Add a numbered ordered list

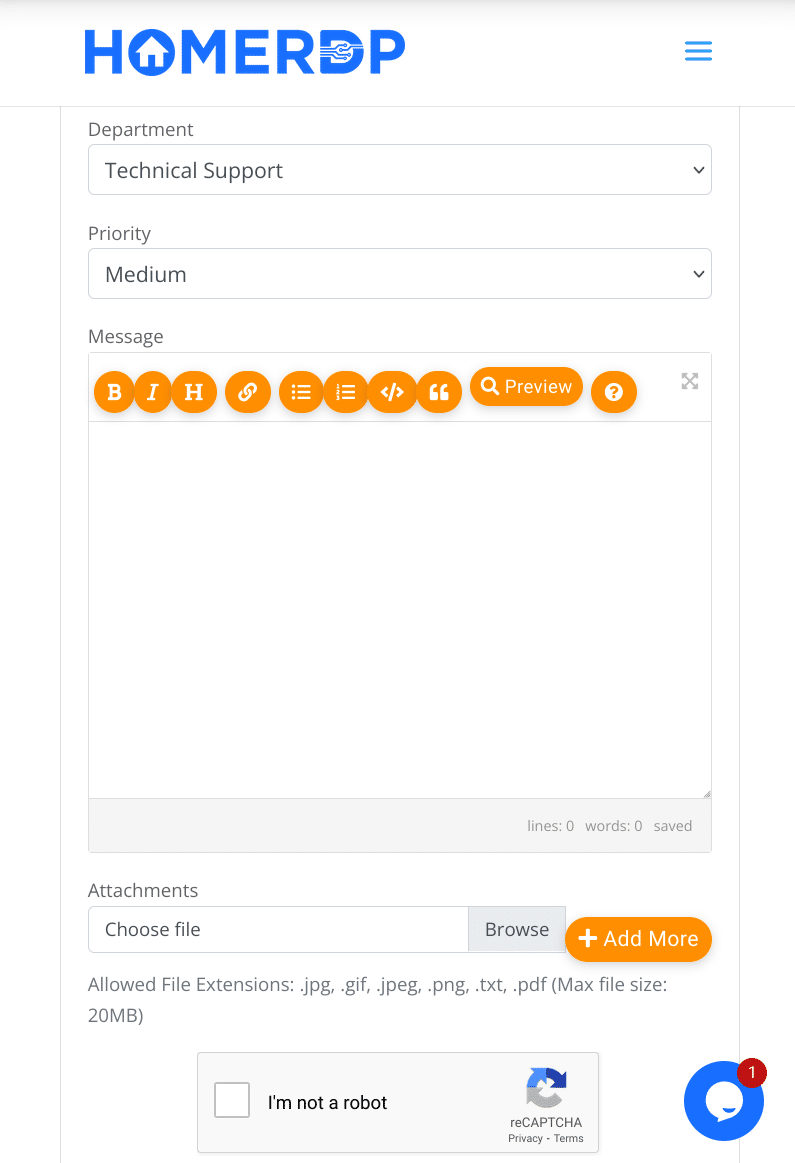tap(346, 392)
